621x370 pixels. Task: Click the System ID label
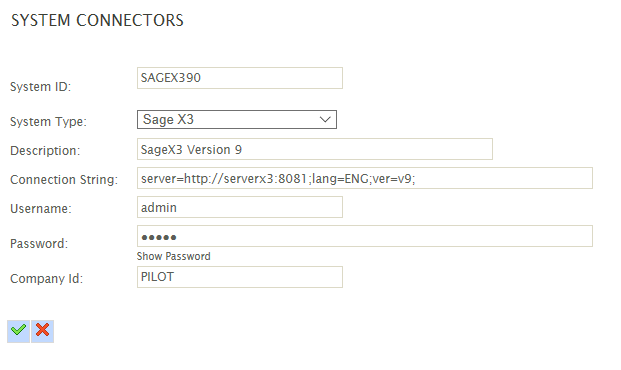coord(40,87)
